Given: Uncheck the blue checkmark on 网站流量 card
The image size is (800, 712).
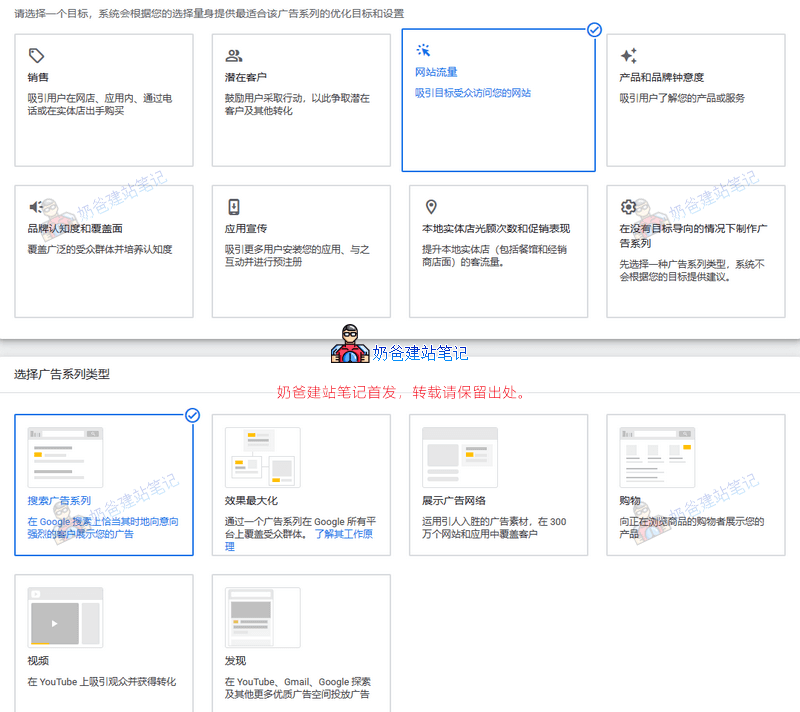Looking at the screenshot, I should point(594,30).
